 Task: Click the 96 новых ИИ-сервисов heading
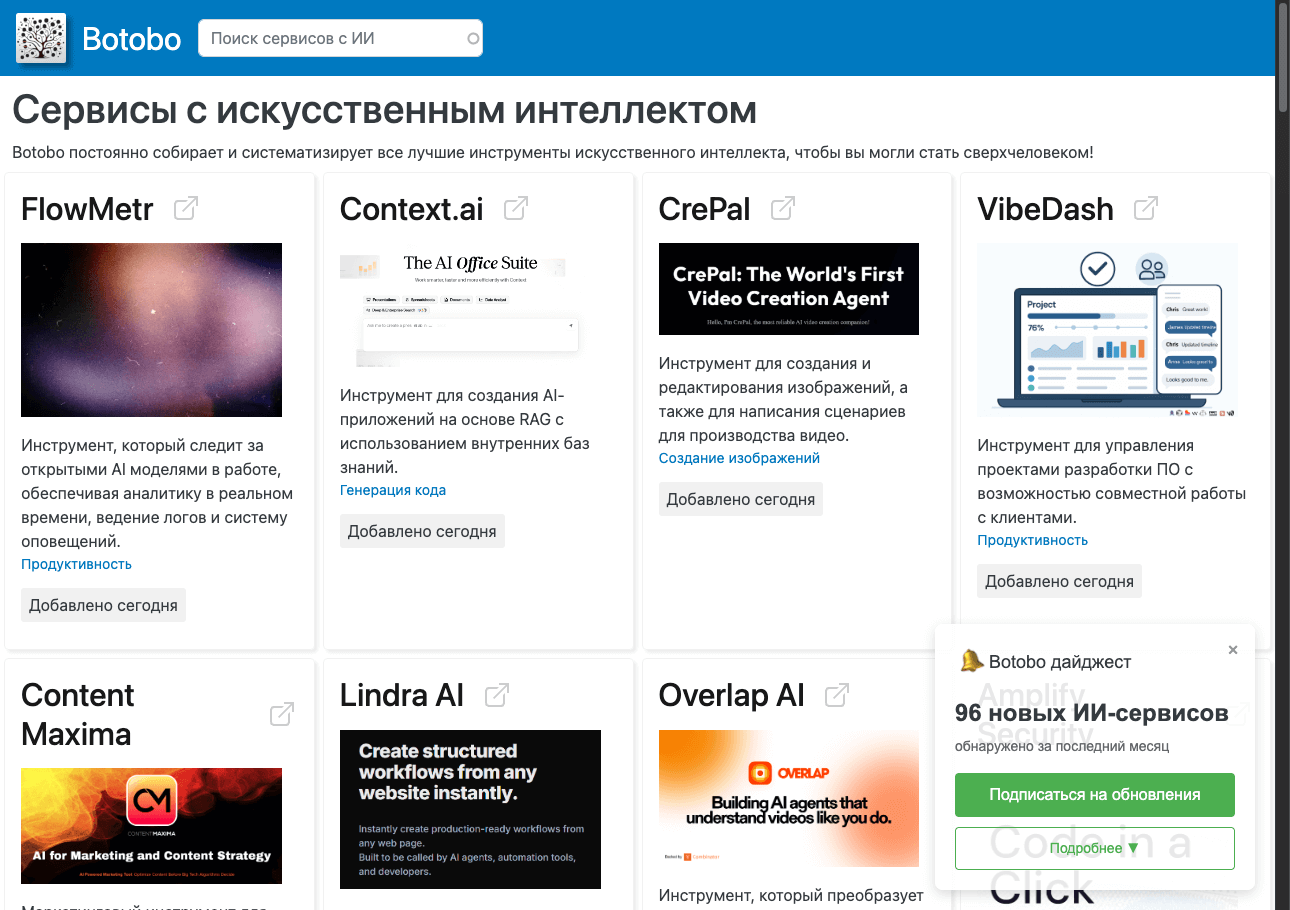[1092, 713]
